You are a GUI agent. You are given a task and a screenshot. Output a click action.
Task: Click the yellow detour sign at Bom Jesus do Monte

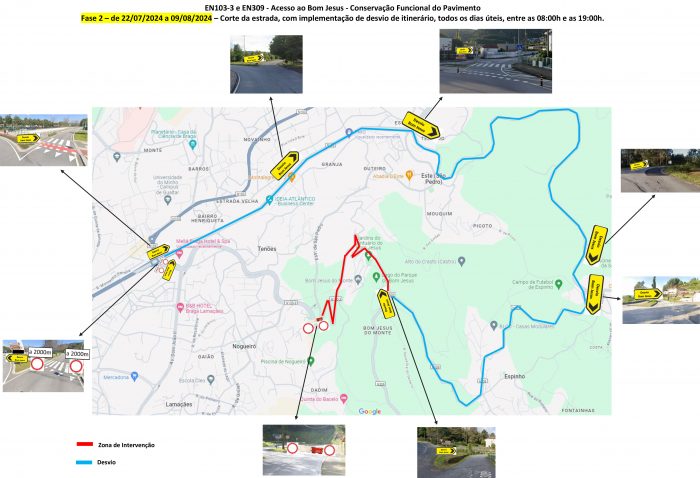(x=387, y=303)
